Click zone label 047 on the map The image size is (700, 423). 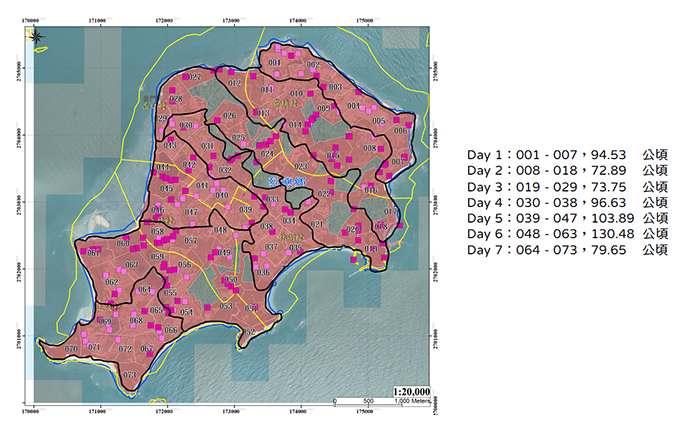click(191, 212)
